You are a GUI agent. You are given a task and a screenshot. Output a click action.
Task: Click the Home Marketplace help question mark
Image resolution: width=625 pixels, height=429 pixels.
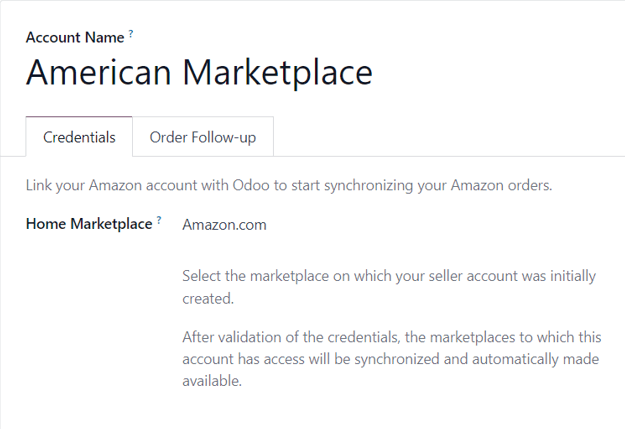point(159,221)
